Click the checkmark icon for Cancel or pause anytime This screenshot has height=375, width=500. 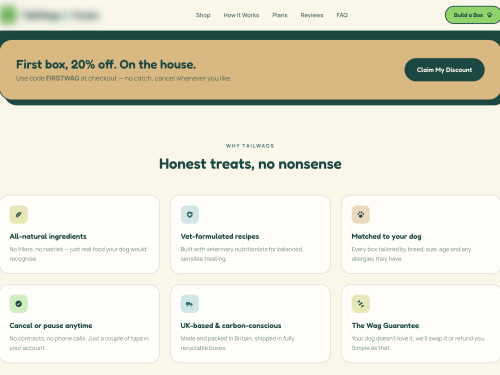19,304
